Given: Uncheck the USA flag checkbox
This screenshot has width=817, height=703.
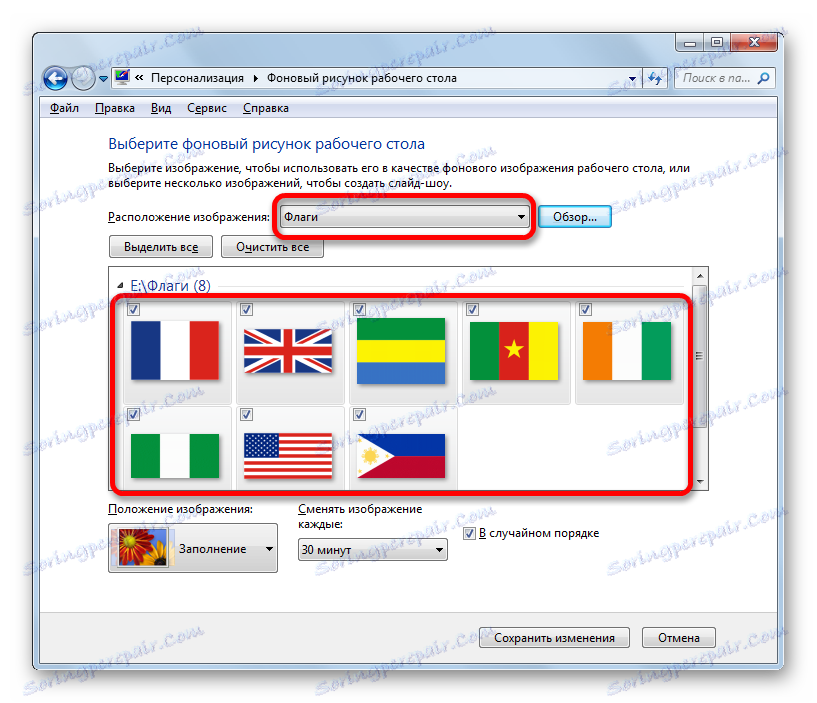Looking at the screenshot, I should pos(246,414).
